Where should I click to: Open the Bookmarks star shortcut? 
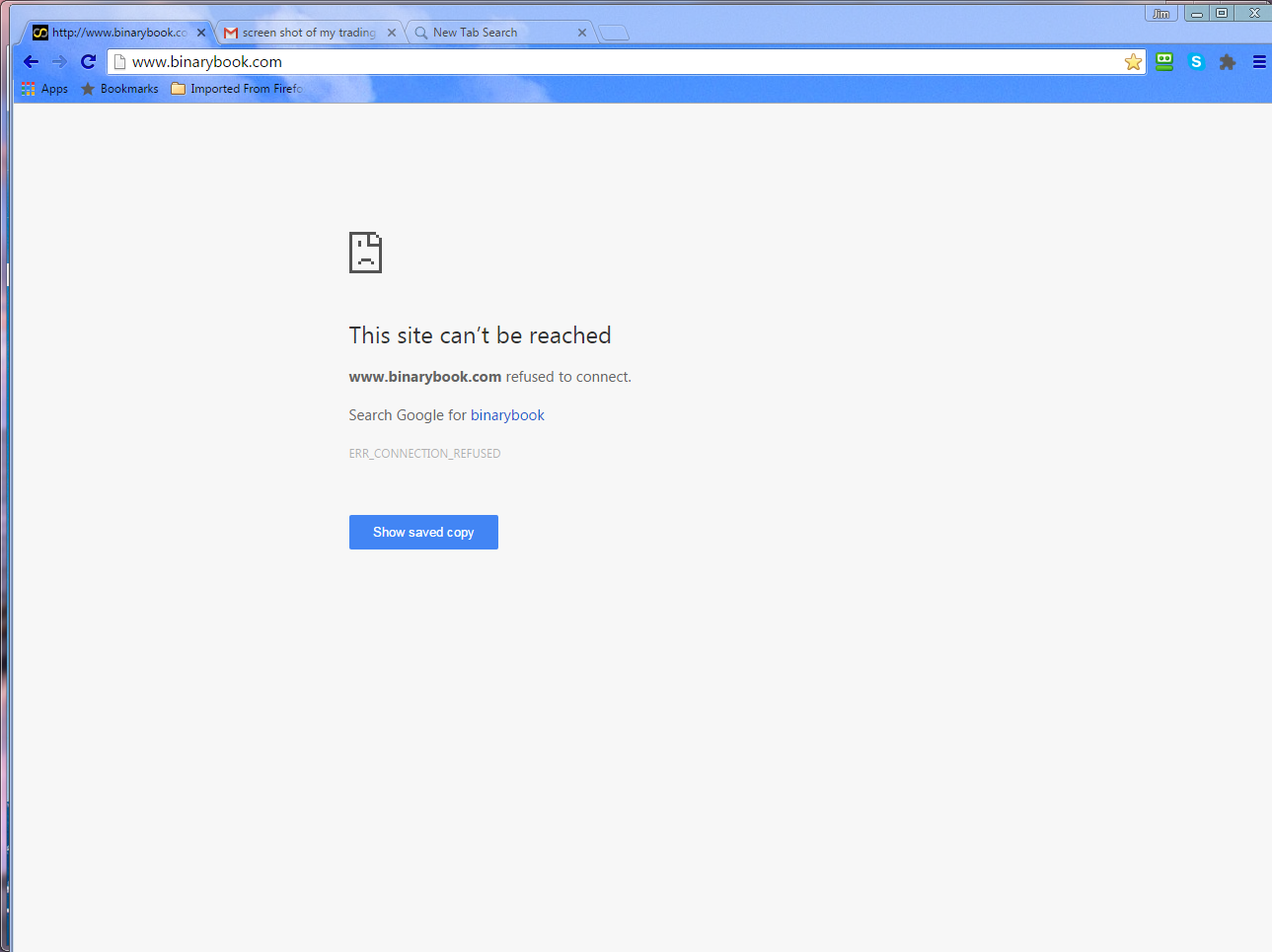(119, 89)
